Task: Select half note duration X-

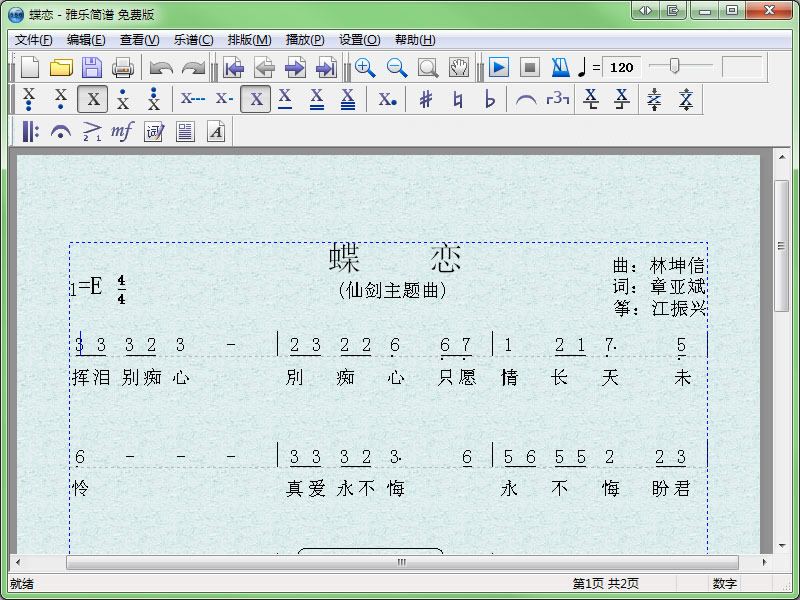Action: pyautogui.click(x=224, y=98)
